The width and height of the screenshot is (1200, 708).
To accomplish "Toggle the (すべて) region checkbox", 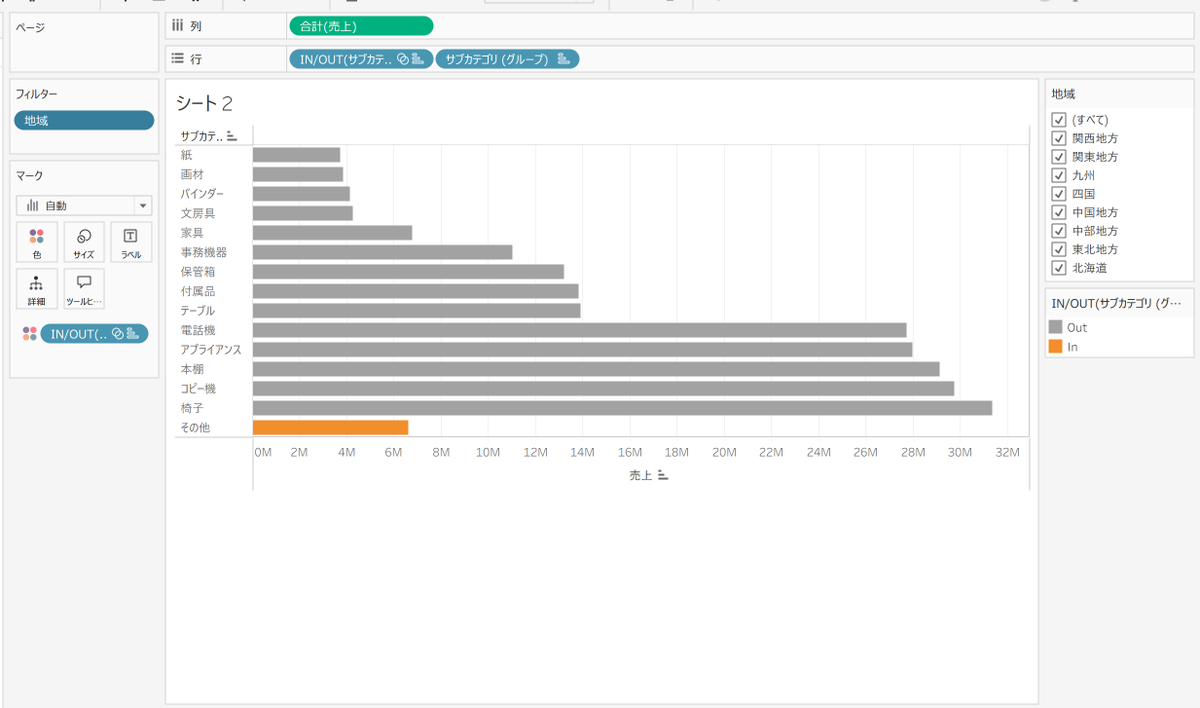I will (x=1059, y=120).
